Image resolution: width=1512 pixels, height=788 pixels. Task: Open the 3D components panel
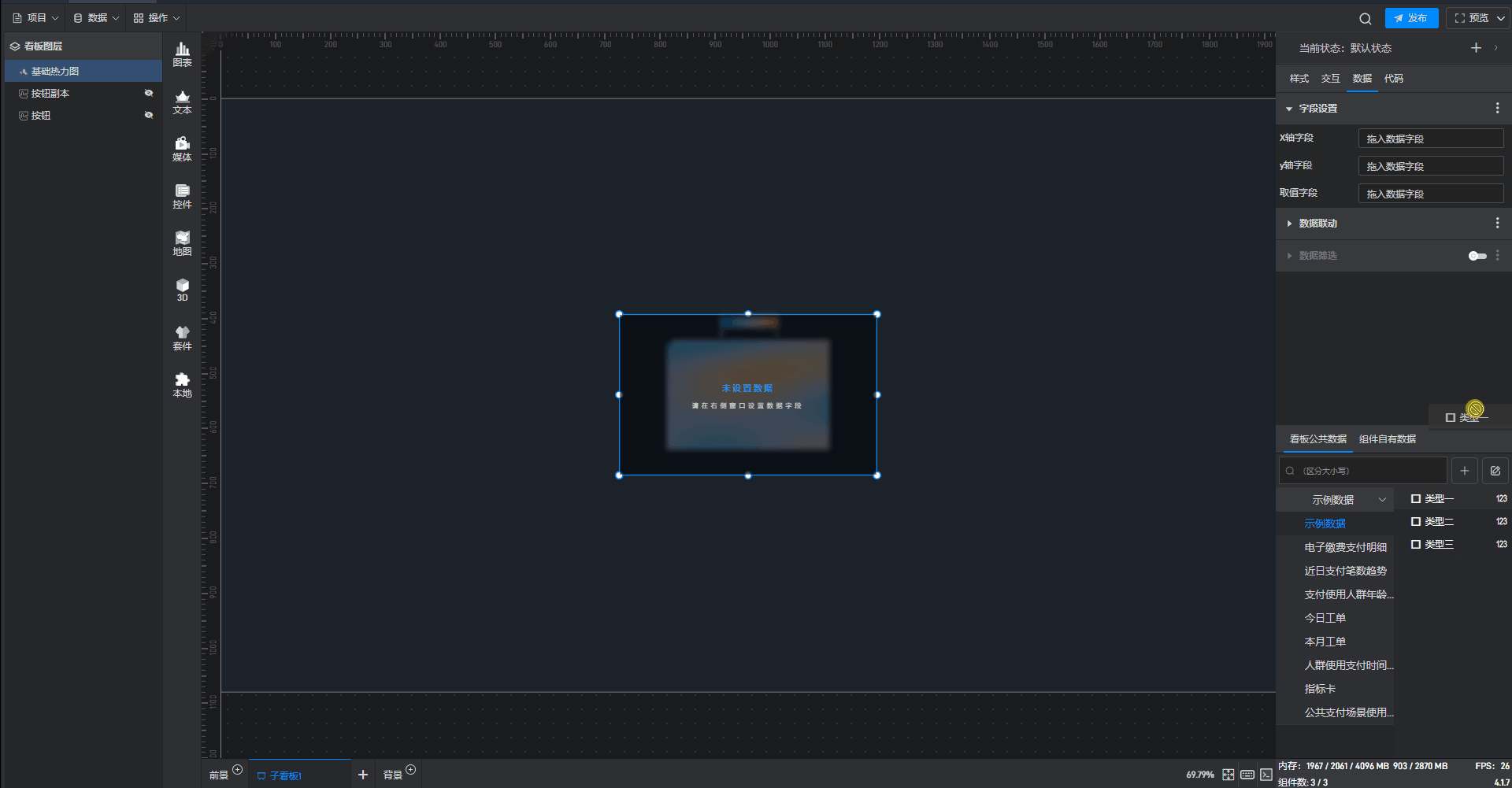click(182, 290)
